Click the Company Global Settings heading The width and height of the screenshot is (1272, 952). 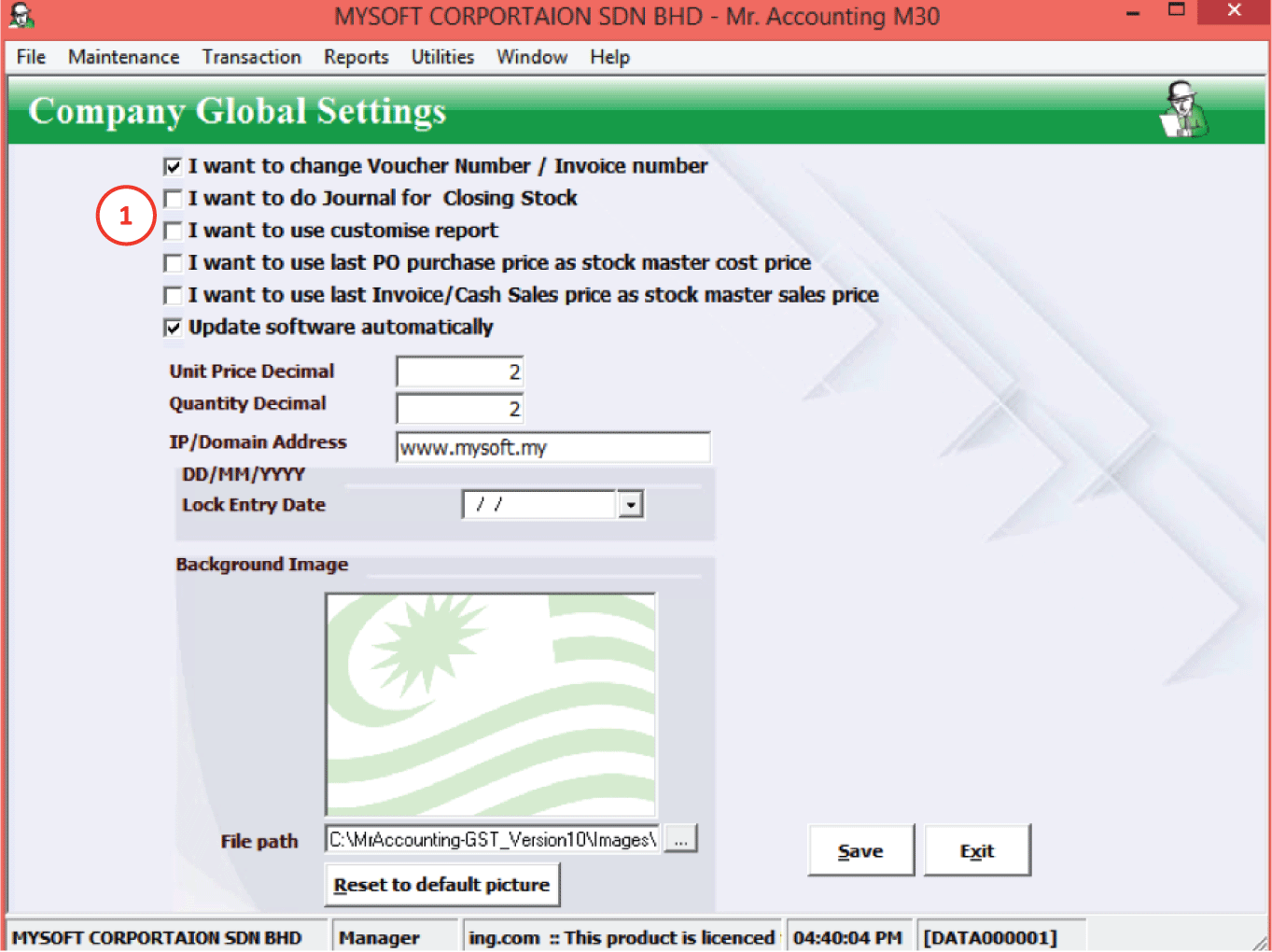coord(237,111)
